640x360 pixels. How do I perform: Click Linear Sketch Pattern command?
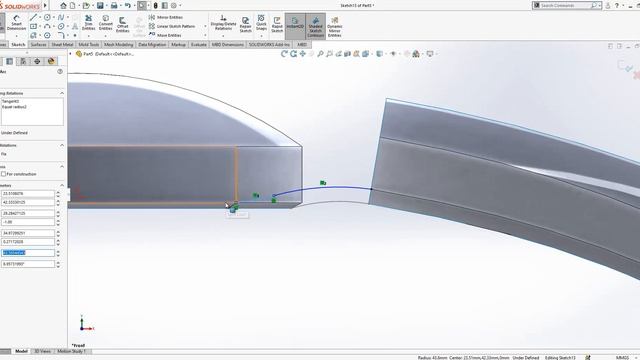click(172, 26)
